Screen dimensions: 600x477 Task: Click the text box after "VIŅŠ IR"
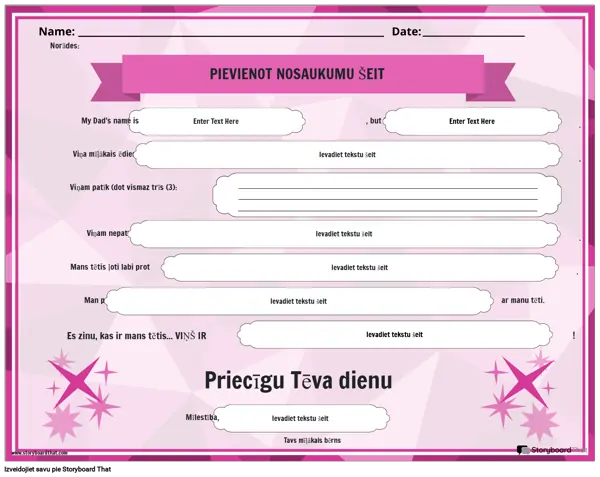click(x=394, y=335)
